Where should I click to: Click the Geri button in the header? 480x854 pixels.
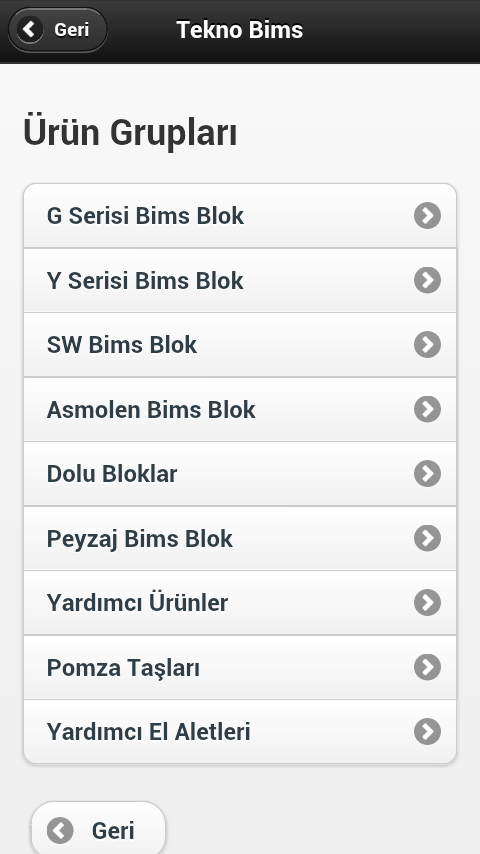[58, 29]
